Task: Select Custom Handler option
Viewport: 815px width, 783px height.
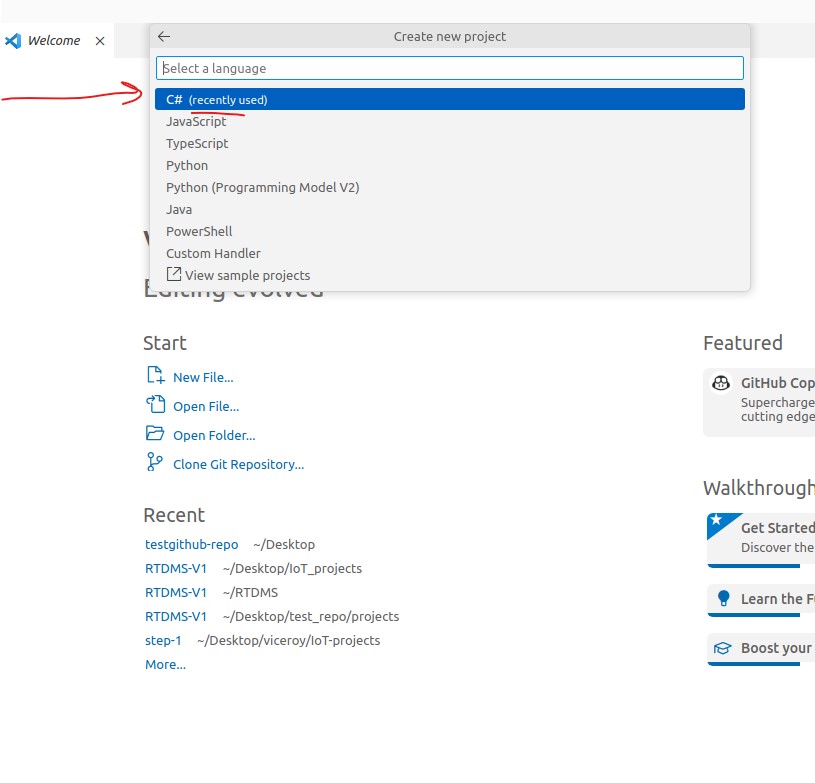Action: click(450, 253)
